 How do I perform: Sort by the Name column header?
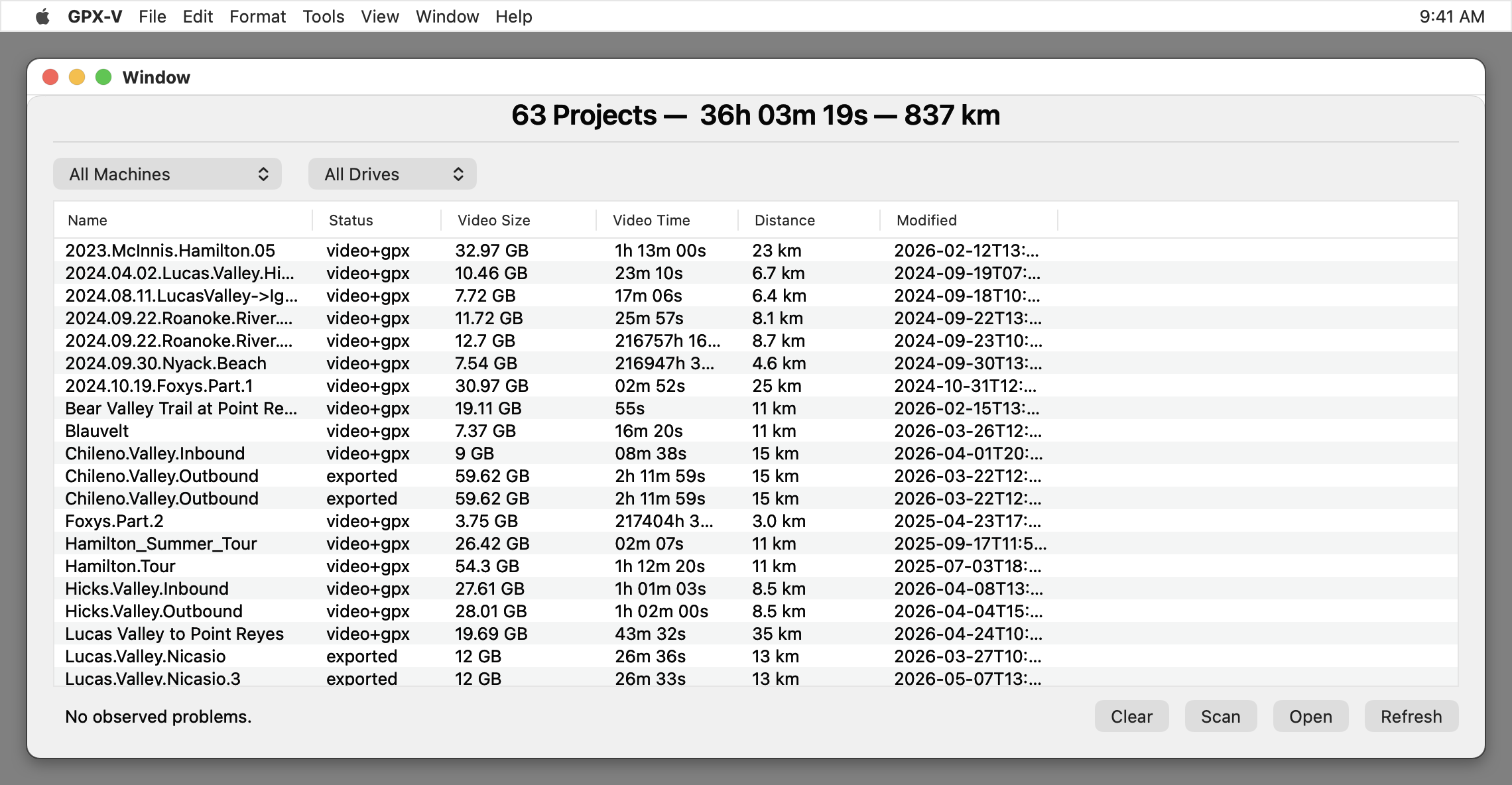point(182,220)
